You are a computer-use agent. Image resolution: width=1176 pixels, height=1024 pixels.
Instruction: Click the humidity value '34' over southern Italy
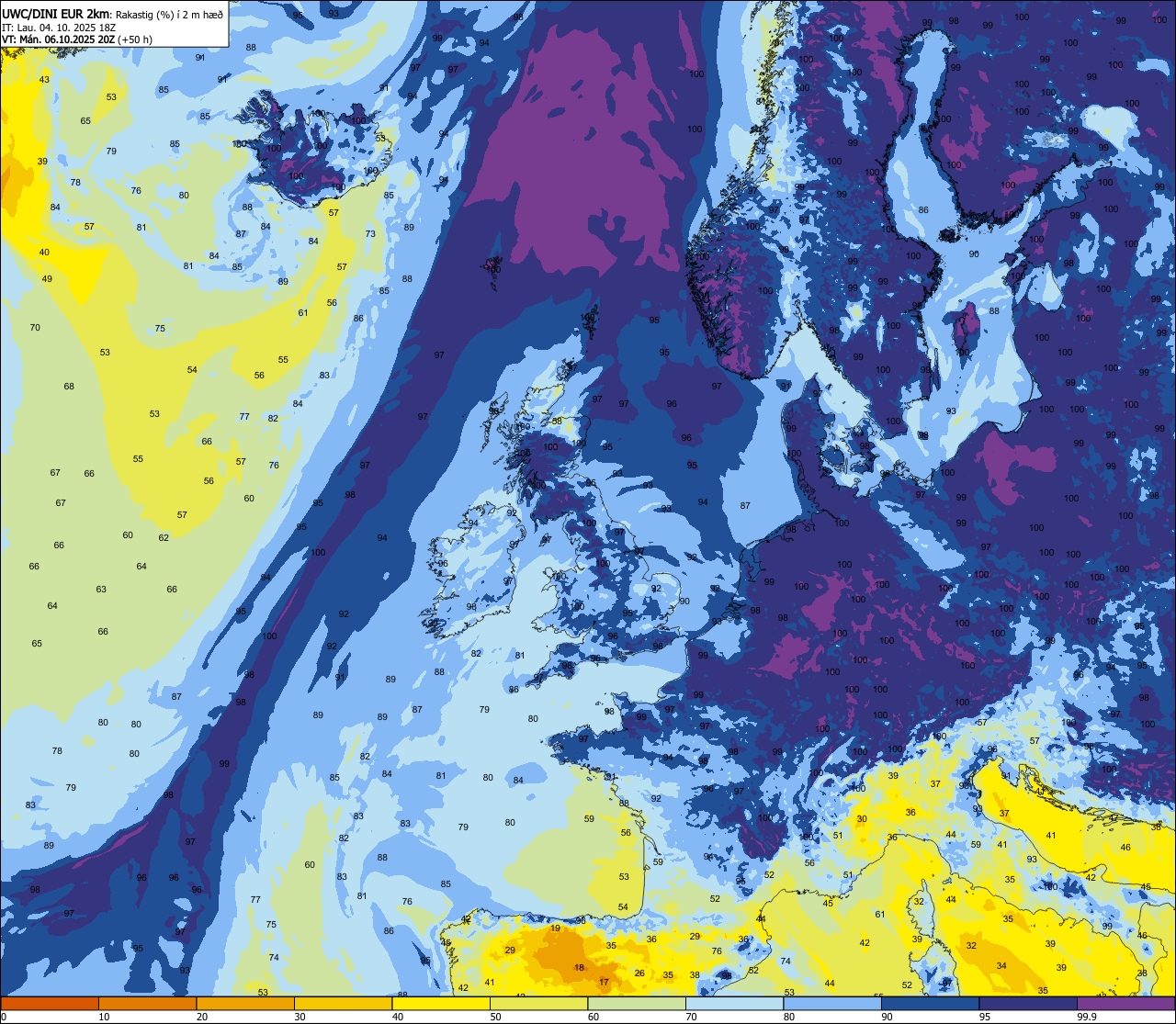(1001, 966)
